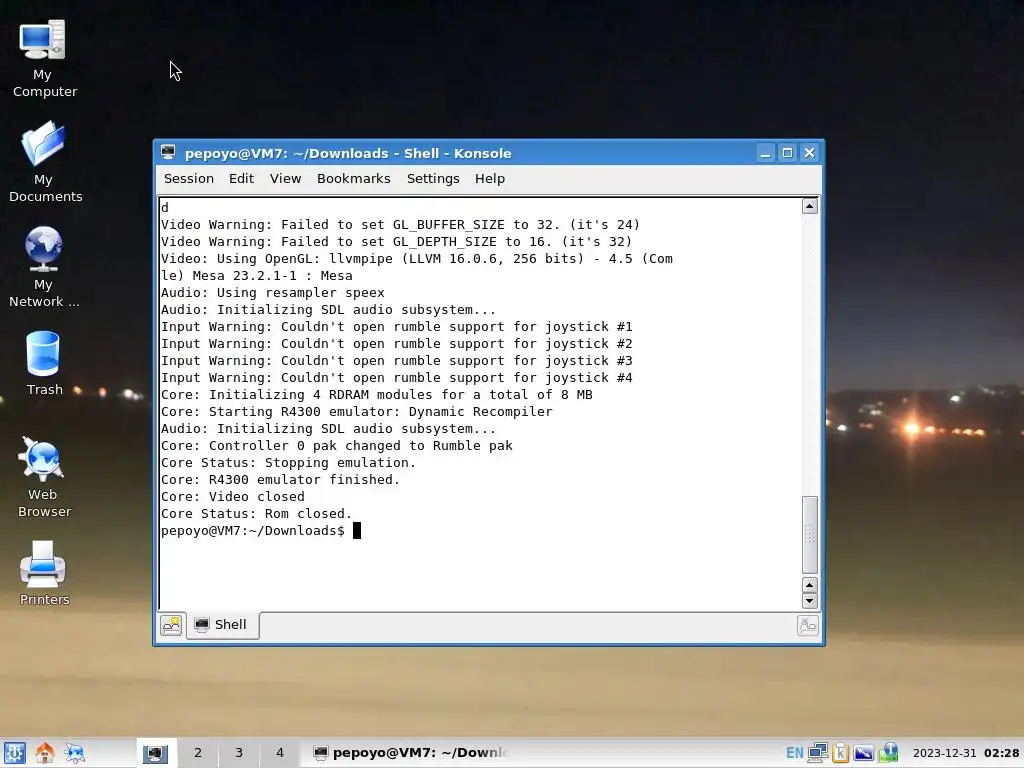This screenshot has width=1024, height=768.
Task: Open the Bookmarks menu in Konsole
Action: pos(353,178)
